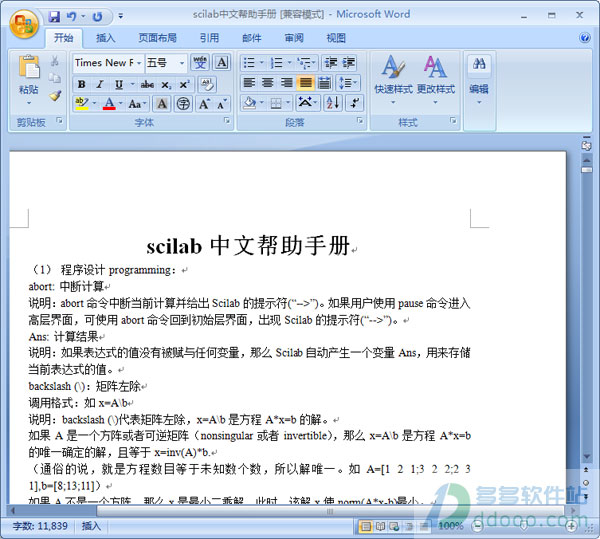Image resolution: width=600 pixels, height=539 pixels.
Task: Apply distributed alignment
Action: point(324,82)
